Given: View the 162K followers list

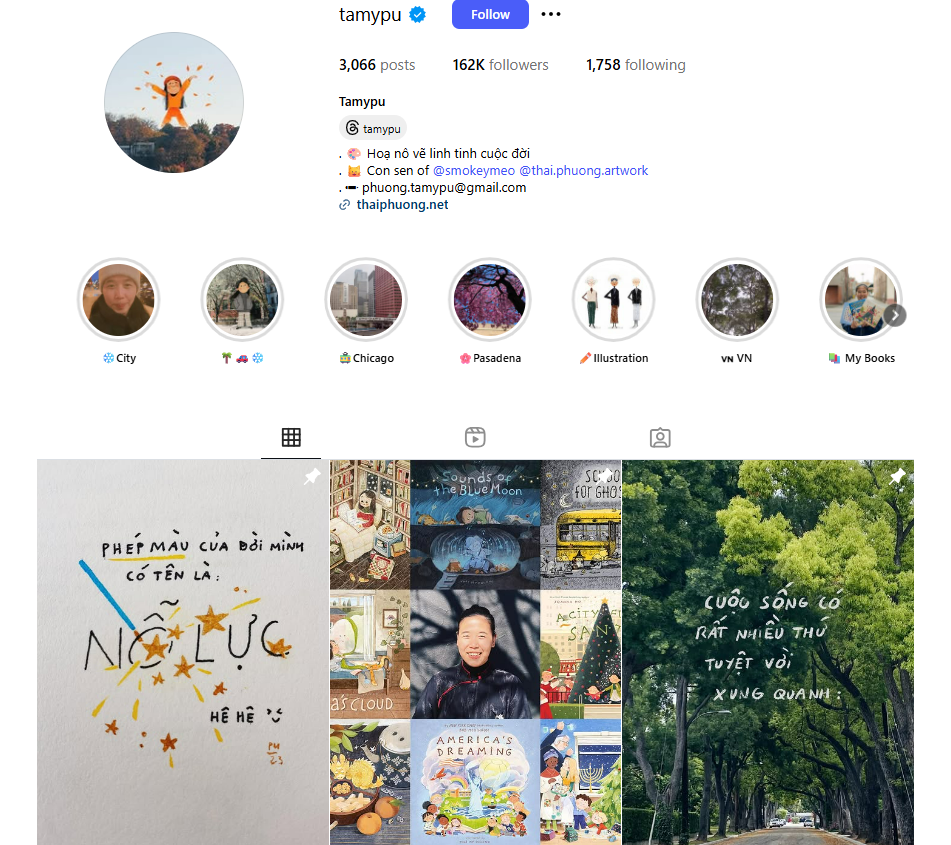Looking at the screenshot, I should (x=500, y=65).
